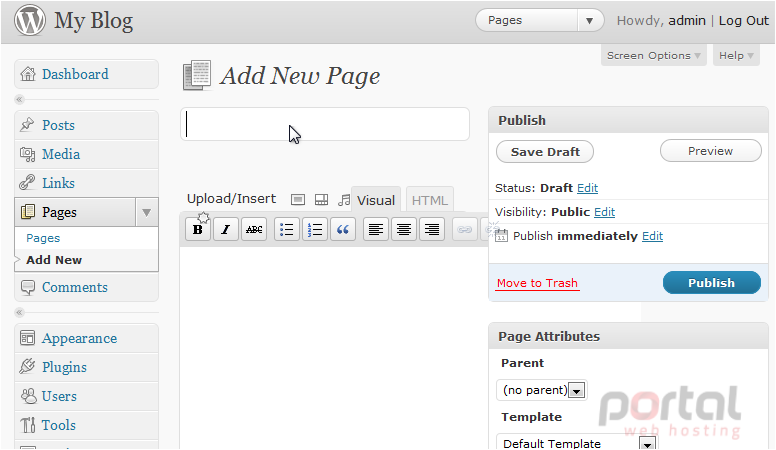Click the Tools wrench icon
This screenshot has height=450, width=776.
pyautogui.click(x=28, y=425)
